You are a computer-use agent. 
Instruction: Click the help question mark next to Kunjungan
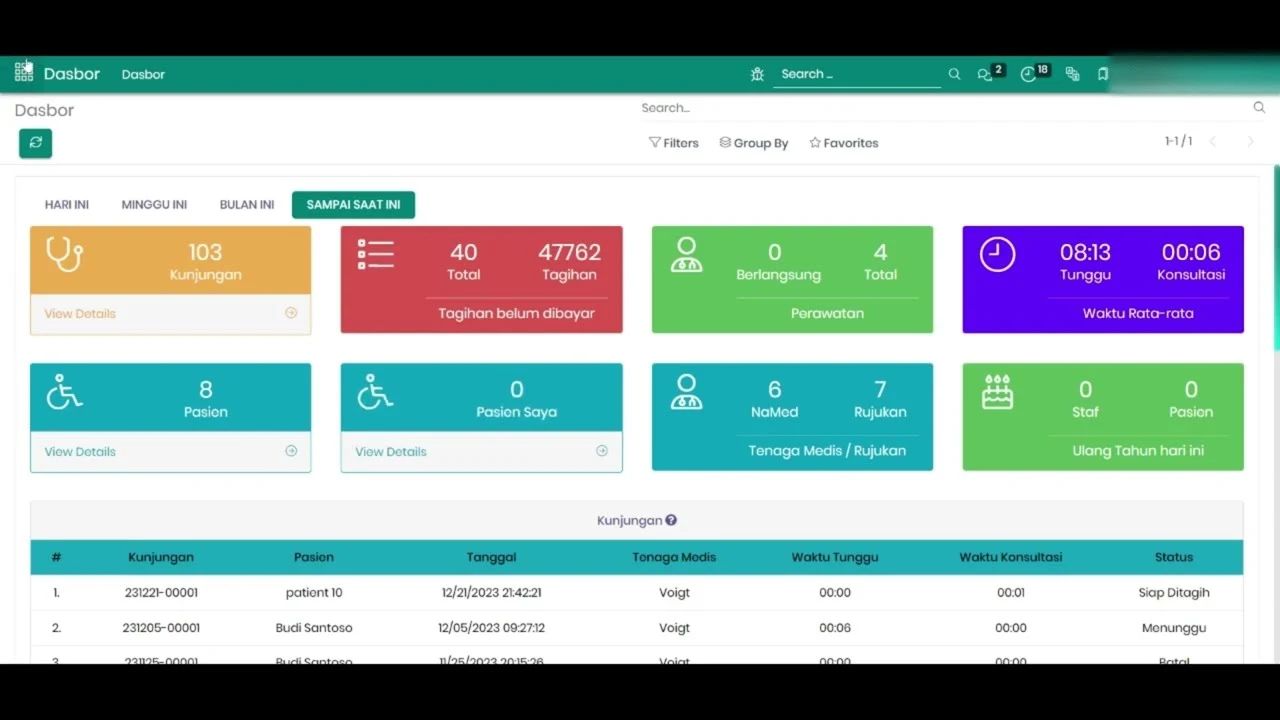click(x=671, y=519)
